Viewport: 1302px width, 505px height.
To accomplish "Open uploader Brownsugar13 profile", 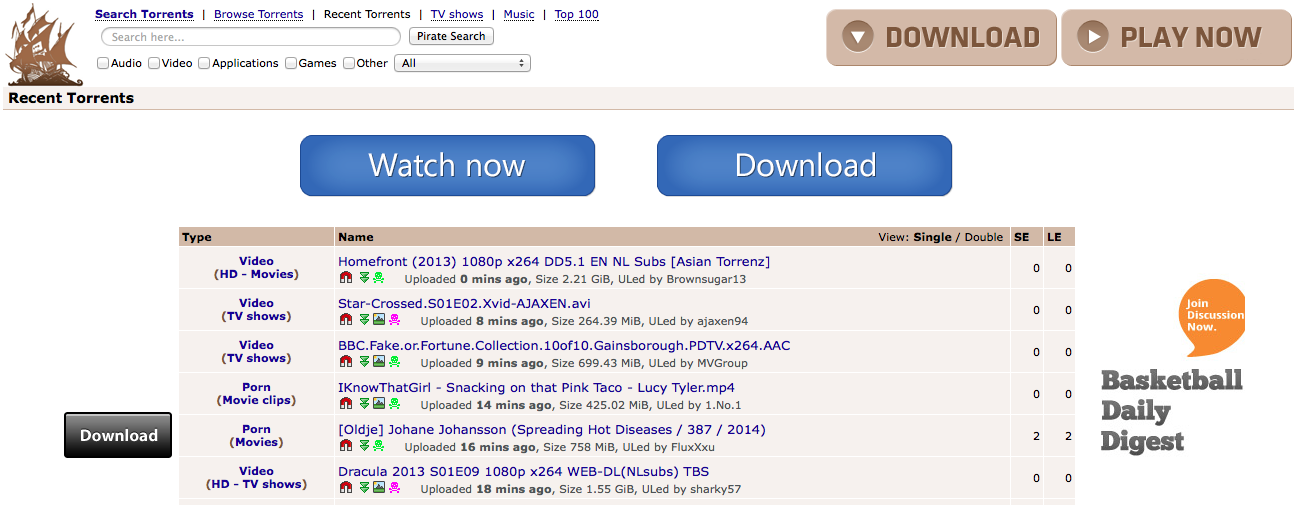I will (x=706, y=279).
